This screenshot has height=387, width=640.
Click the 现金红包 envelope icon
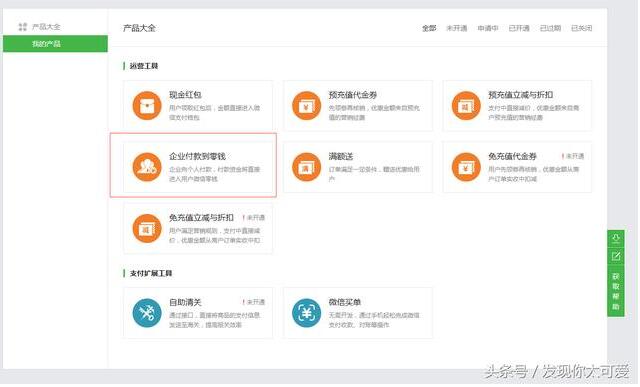(147, 106)
